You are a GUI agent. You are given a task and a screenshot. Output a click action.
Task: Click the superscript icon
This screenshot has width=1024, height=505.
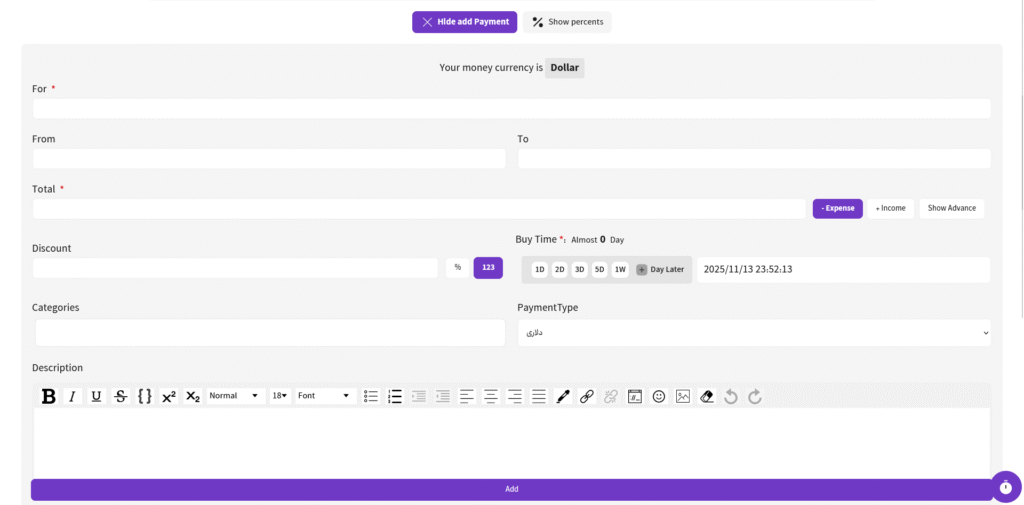pyautogui.click(x=169, y=396)
